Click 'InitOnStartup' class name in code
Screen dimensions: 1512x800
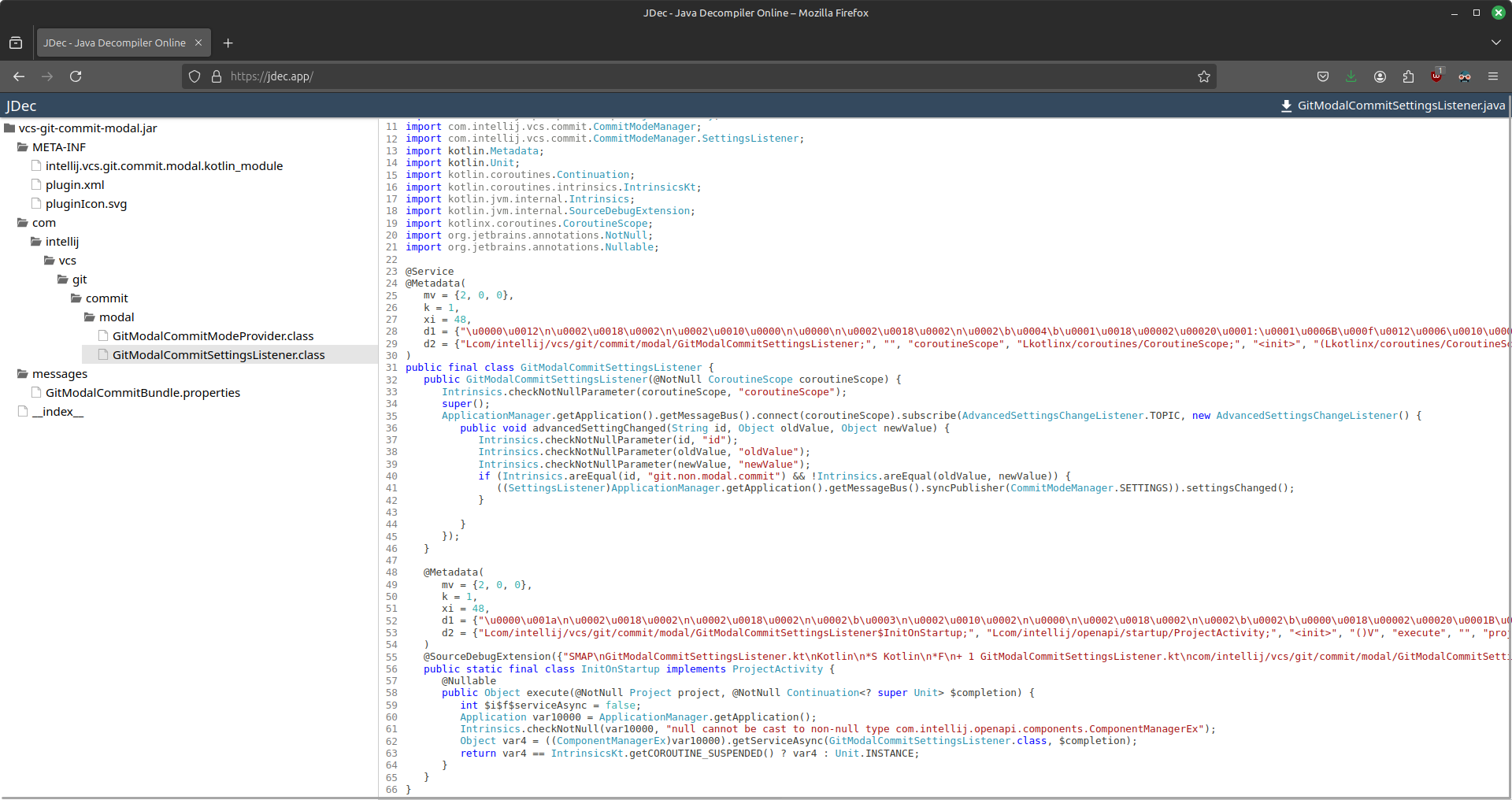tap(621, 669)
